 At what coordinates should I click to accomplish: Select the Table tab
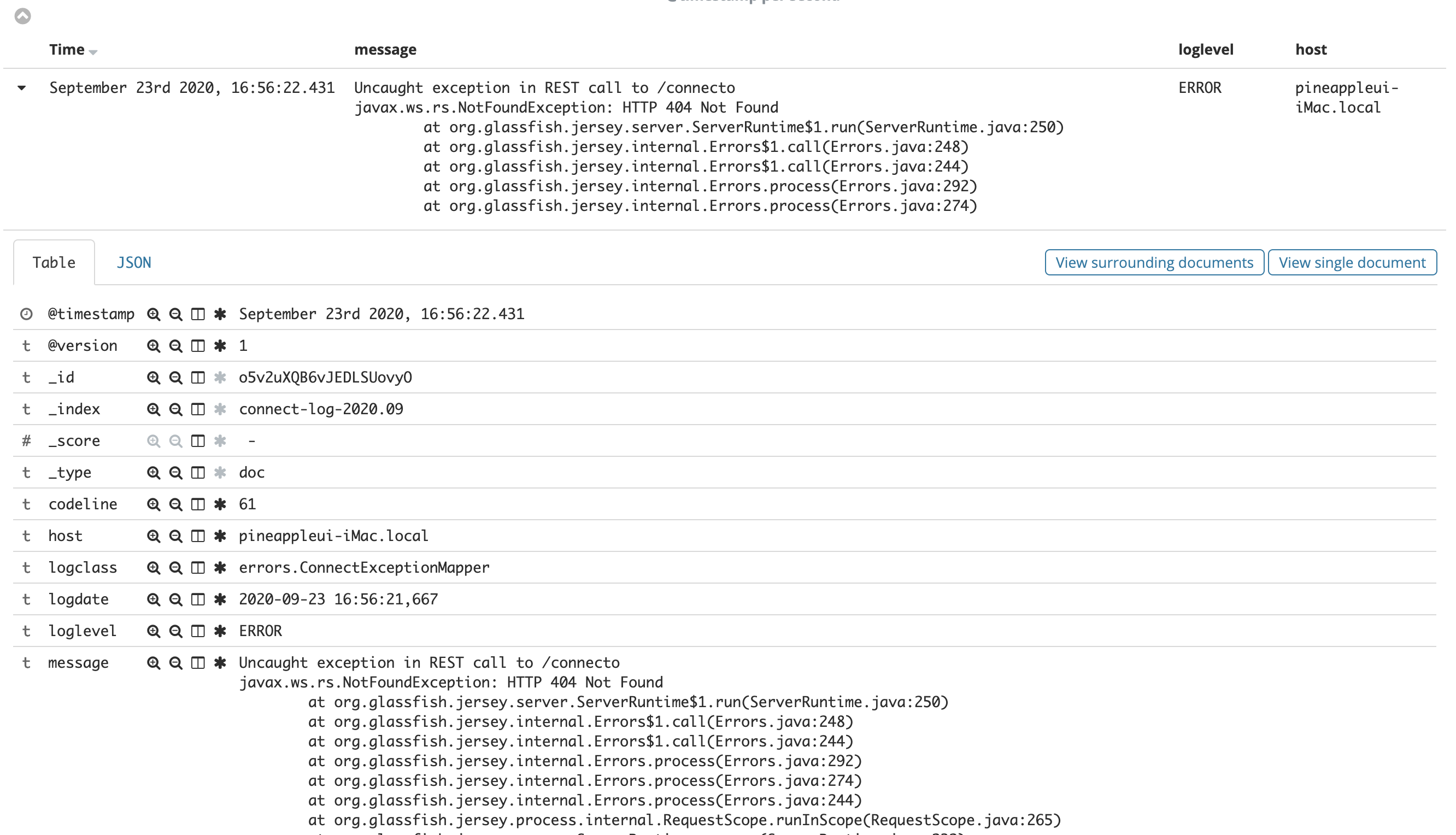[x=54, y=263]
